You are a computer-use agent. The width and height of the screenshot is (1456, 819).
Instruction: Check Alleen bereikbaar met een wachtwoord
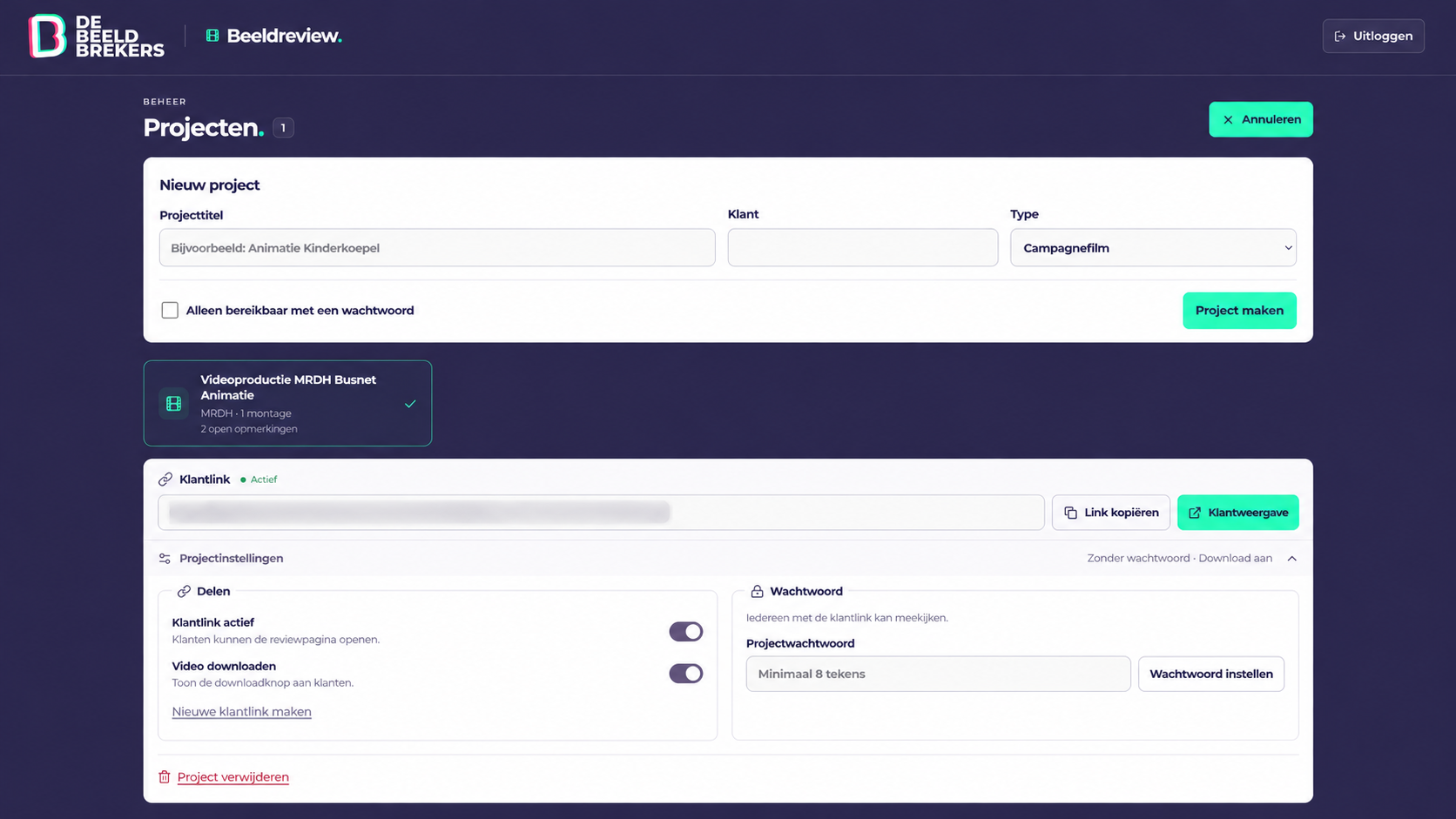pyautogui.click(x=170, y=311)
